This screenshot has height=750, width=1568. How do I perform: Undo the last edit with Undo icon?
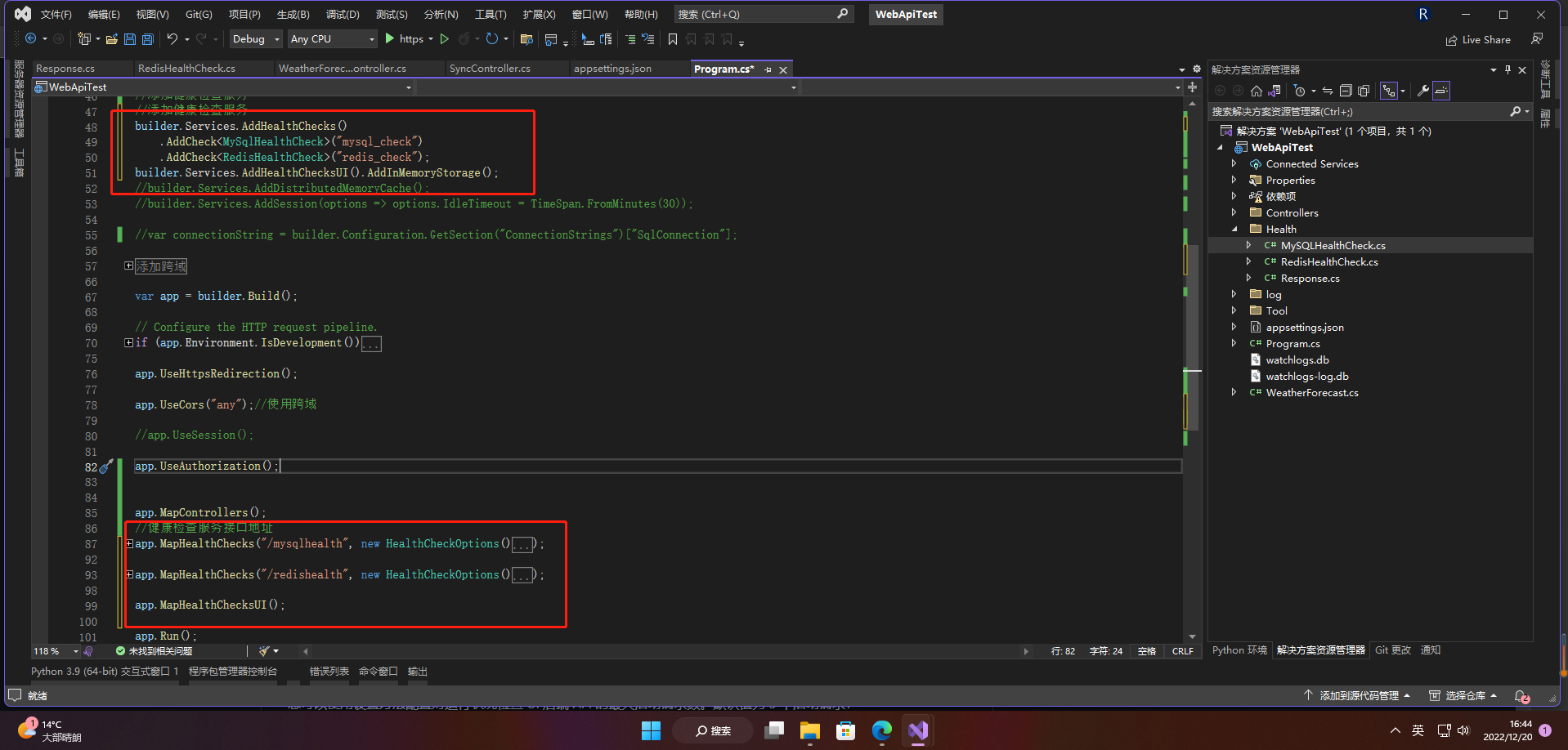[x=172, y=38]
